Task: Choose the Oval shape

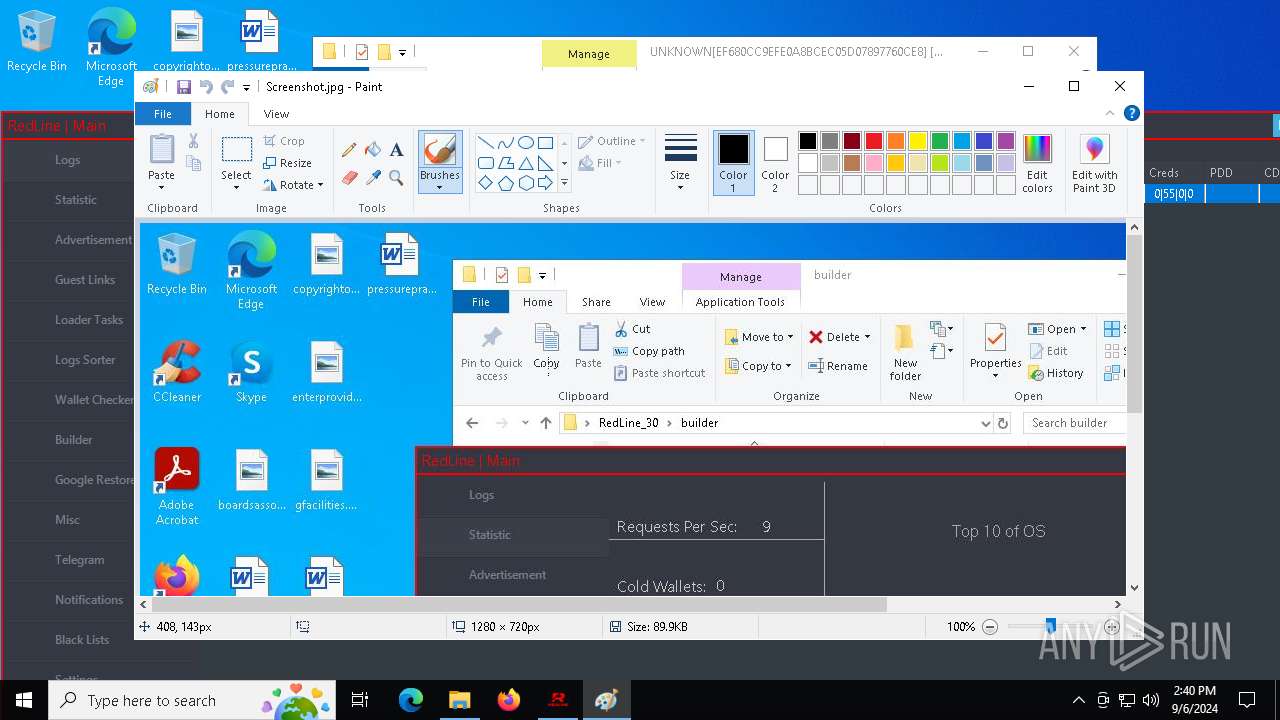Action: click(525, 143)
